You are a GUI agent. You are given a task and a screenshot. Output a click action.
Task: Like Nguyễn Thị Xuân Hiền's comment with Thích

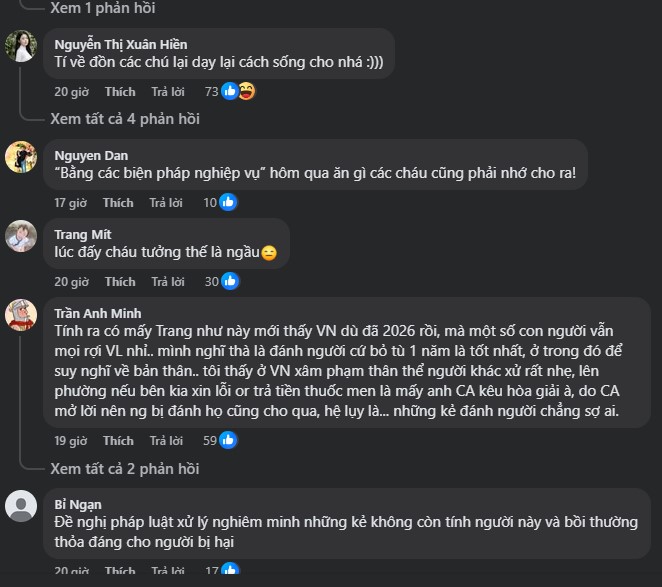pyautogui.click(x=120, y=92)
